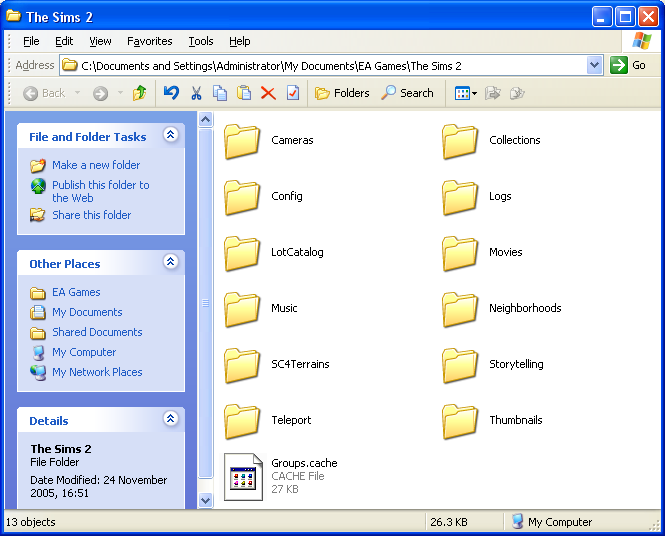Click the task pane scroll down arrow

(205, 500)
